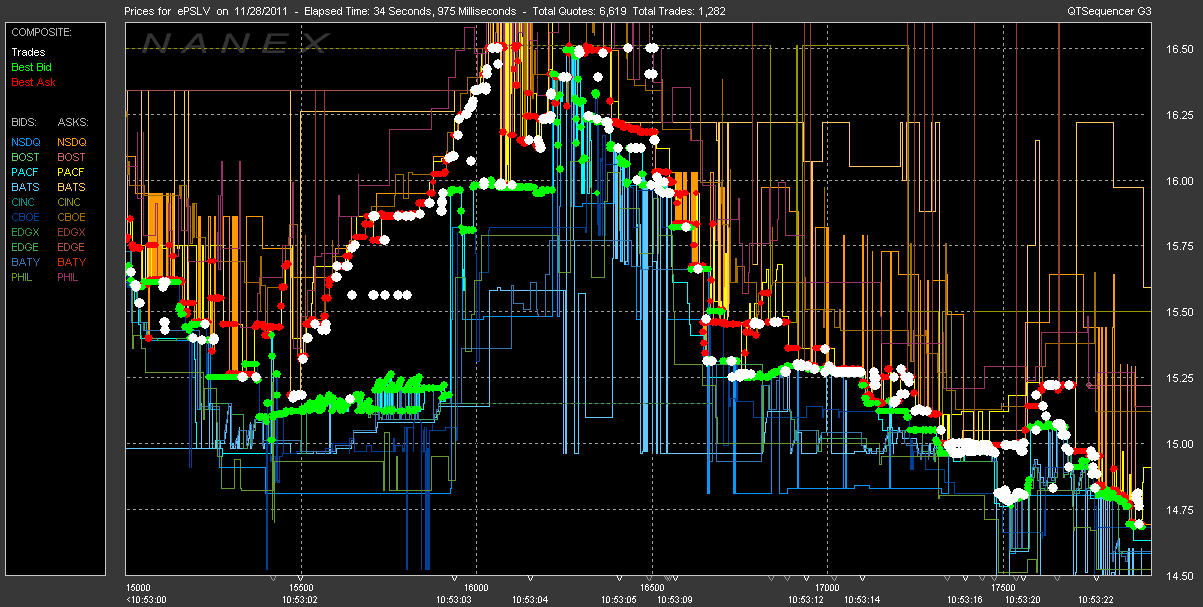Click the 17500 sequence axis label
The image size is (1203, 607).
tap(1002, 587)
